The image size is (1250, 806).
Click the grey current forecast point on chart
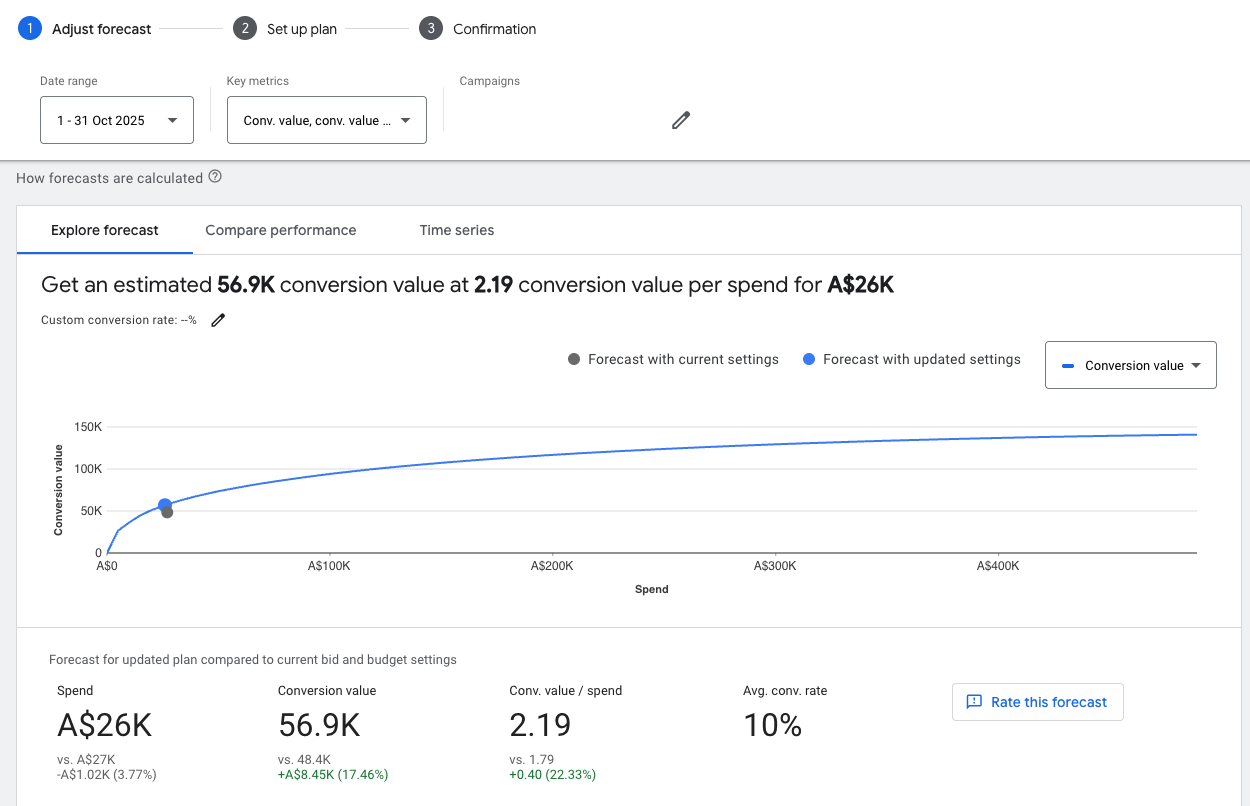pos(167,513)
